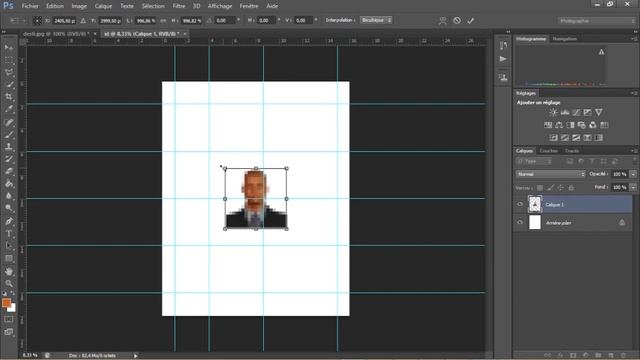Open the blending mode Normal dropdown
The height and width of the screenshot is (360, 640).
(550, 174)
